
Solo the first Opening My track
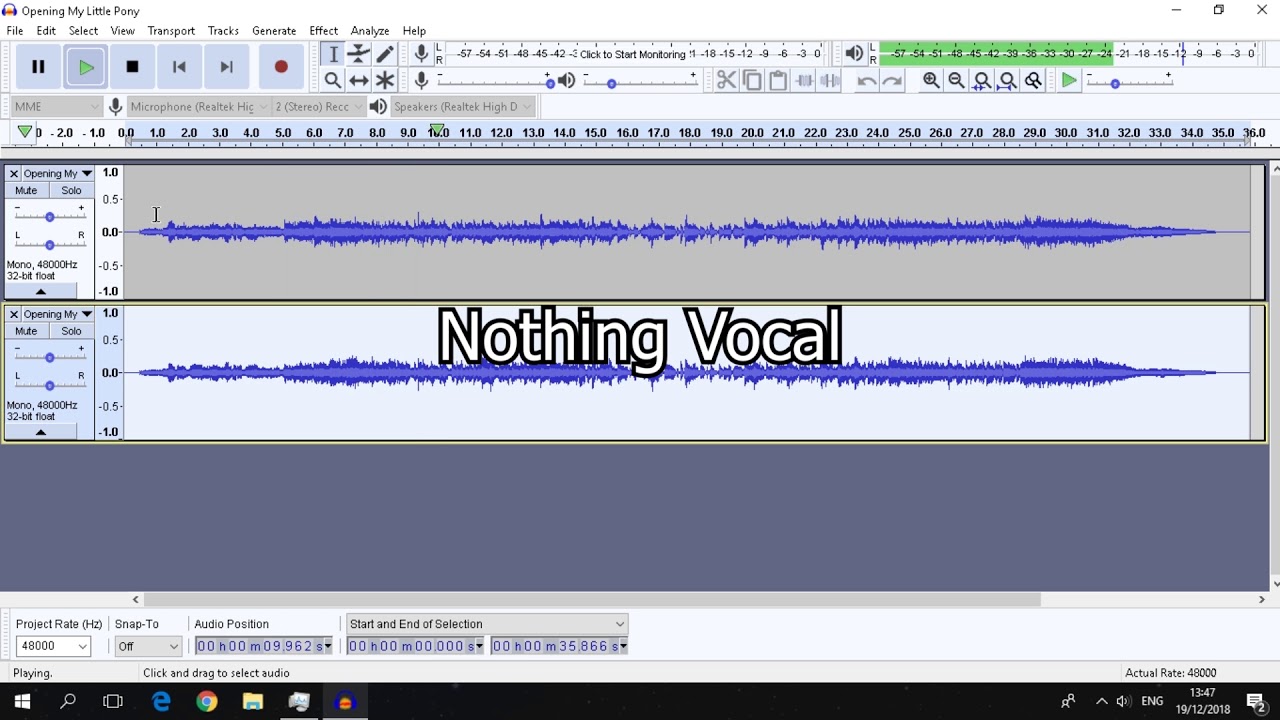[x=71, y=190]
